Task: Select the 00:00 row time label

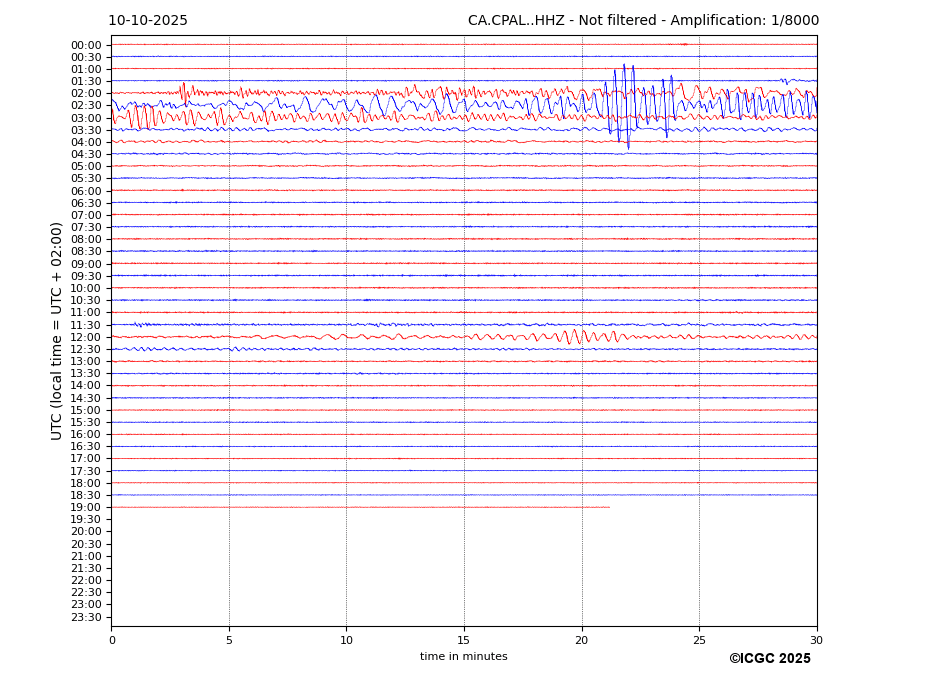Action: [x=86, y=45]
